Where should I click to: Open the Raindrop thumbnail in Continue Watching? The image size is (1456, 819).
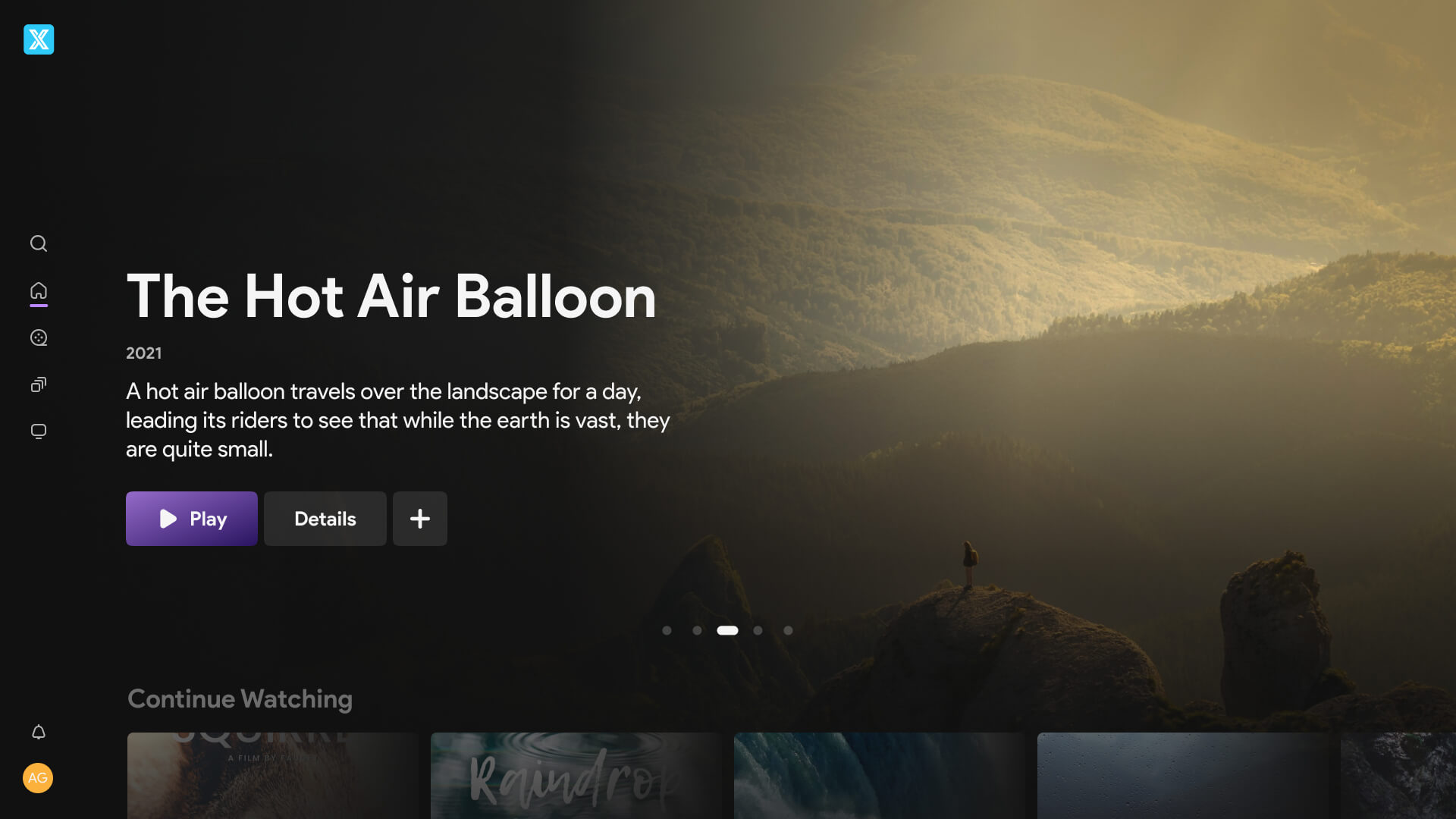[576, 776]
